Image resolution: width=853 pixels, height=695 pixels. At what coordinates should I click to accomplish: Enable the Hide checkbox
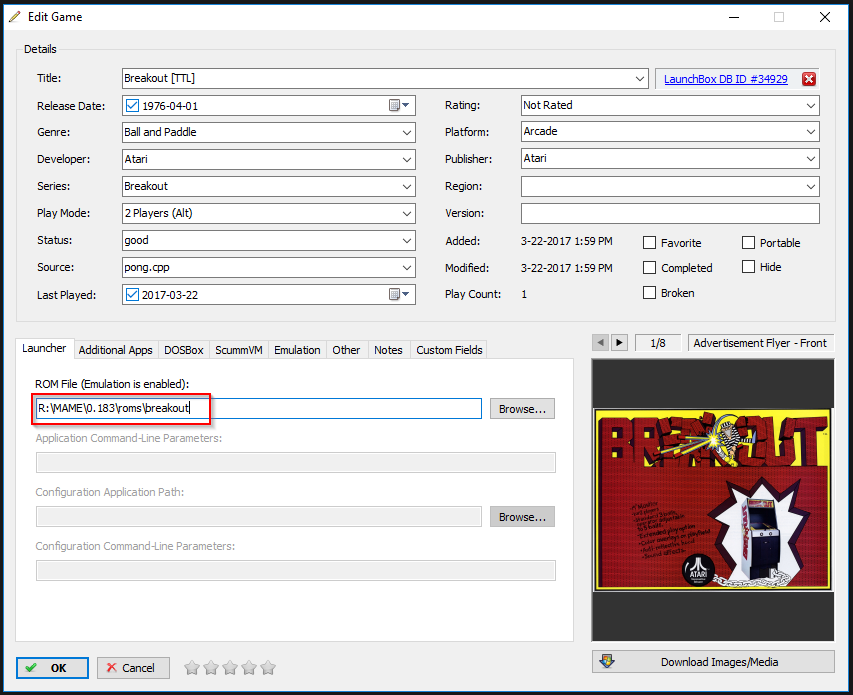point(748,266)
